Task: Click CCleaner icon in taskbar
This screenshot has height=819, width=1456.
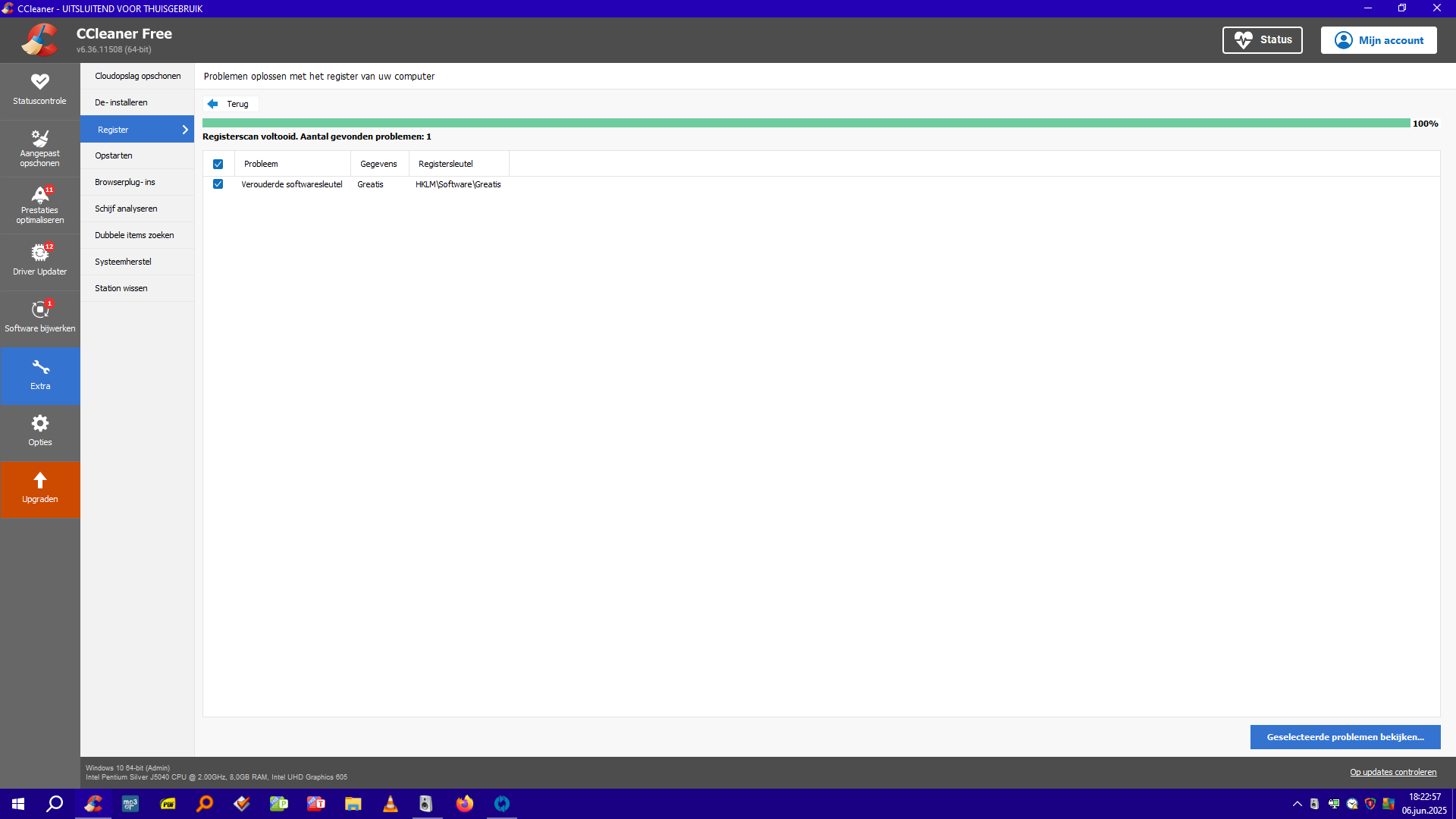Action: [93, 804]
